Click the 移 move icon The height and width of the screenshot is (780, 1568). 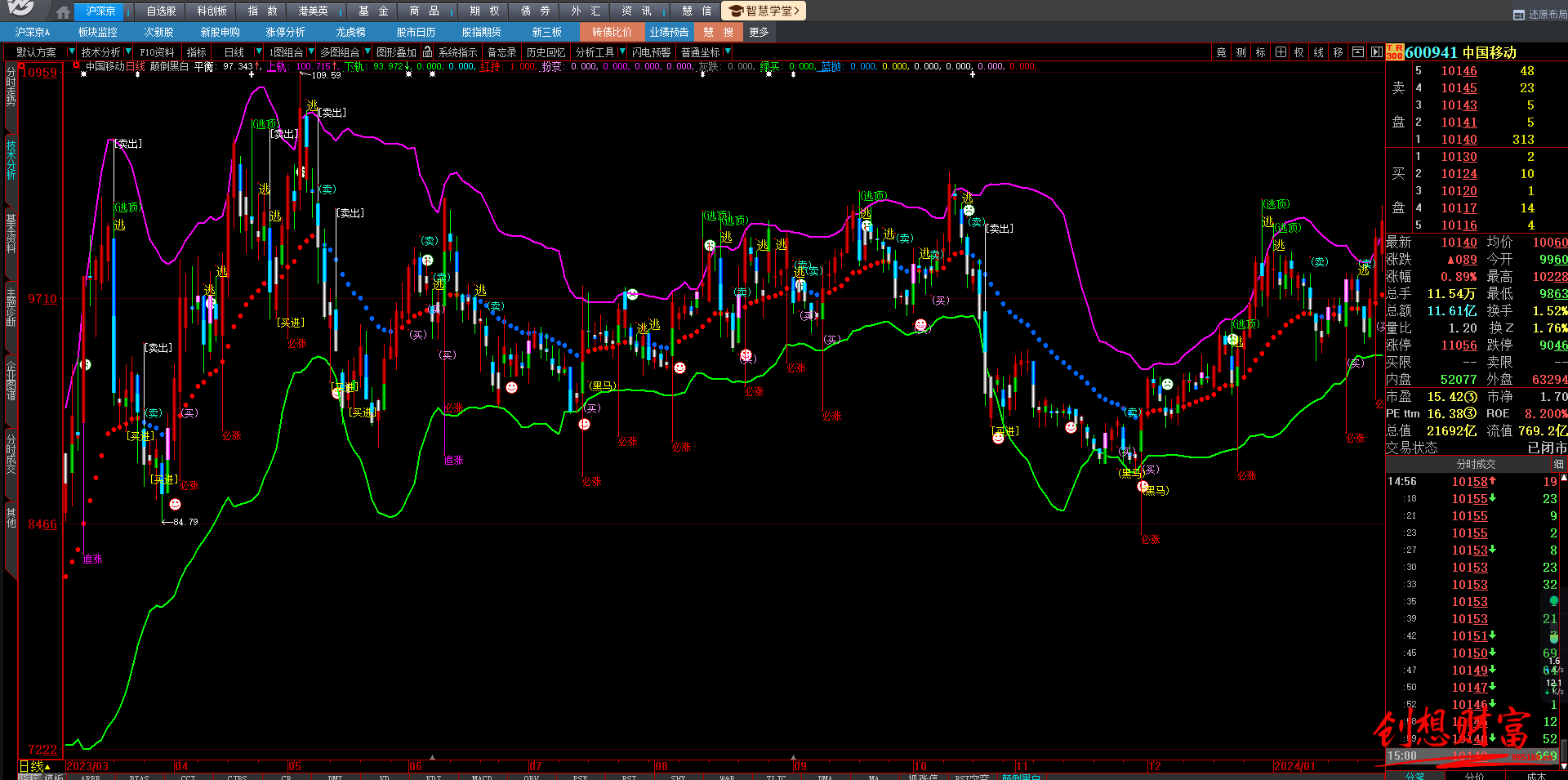click(1338, 52)
